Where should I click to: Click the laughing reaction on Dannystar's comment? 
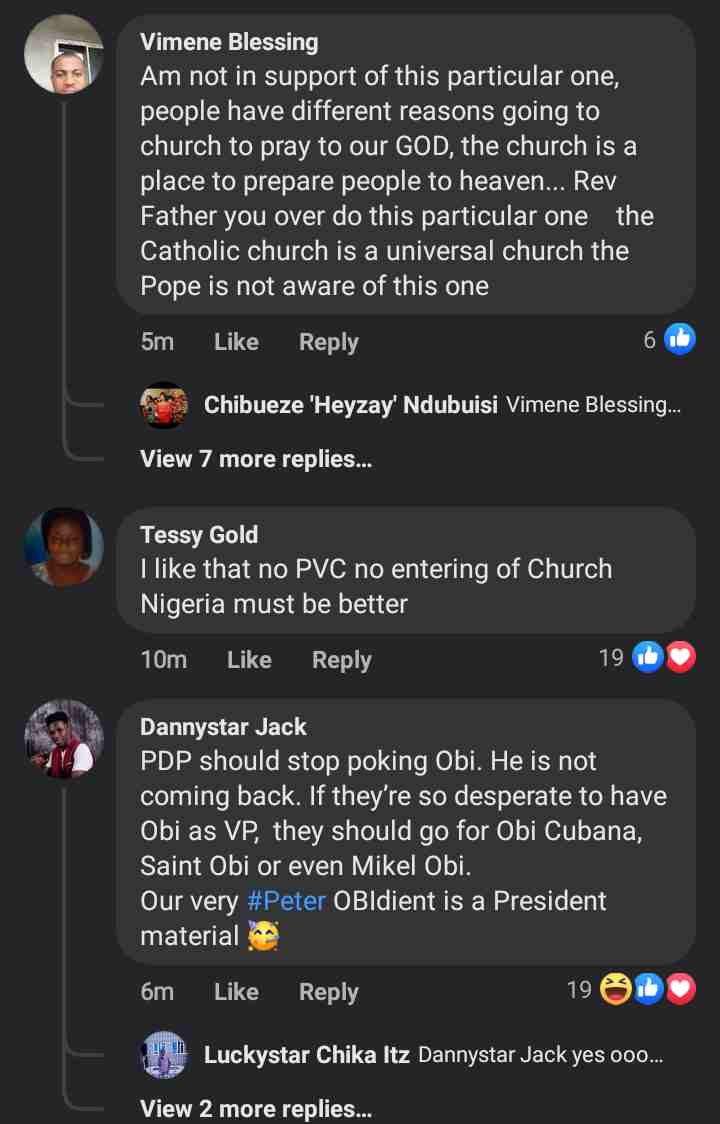click(616, 990)
